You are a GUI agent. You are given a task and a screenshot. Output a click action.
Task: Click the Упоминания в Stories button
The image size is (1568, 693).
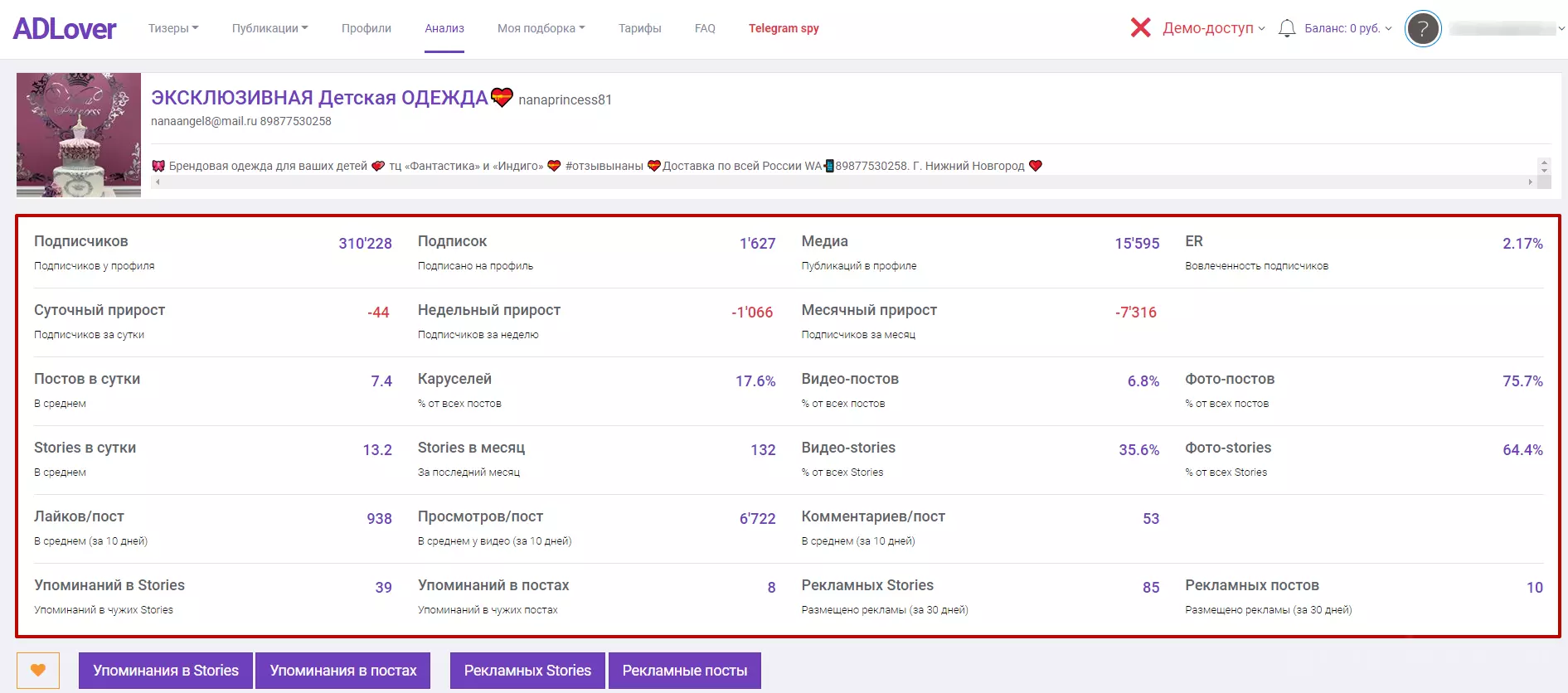166,670
